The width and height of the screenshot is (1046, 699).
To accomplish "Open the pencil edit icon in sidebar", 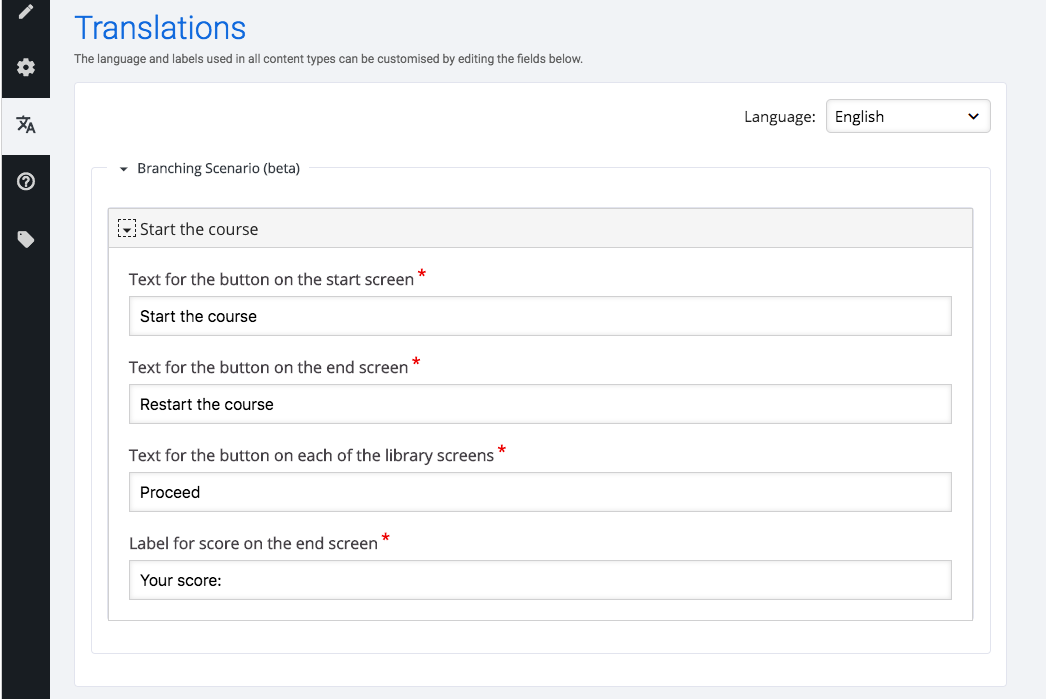I will tap(25, 11).
